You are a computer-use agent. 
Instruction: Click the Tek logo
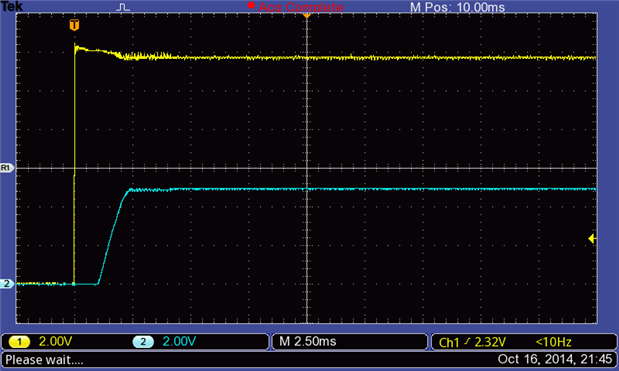point(12,6)
